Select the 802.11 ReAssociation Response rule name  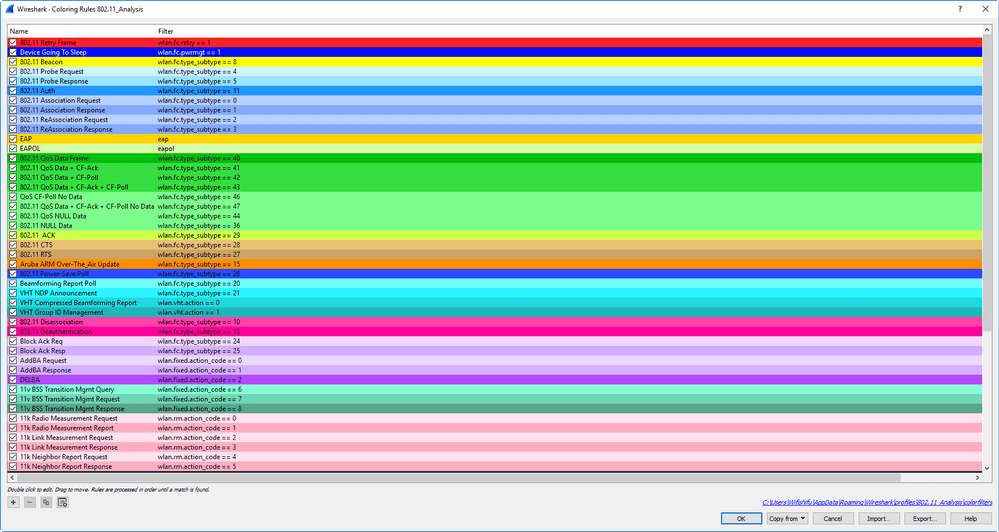(66, 129)
